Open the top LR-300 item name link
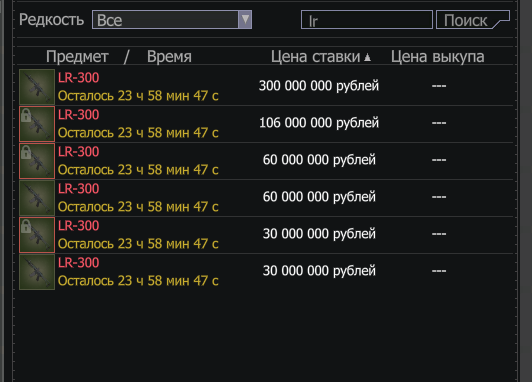Screen dimensions: 532x382 tap(78, 78)
